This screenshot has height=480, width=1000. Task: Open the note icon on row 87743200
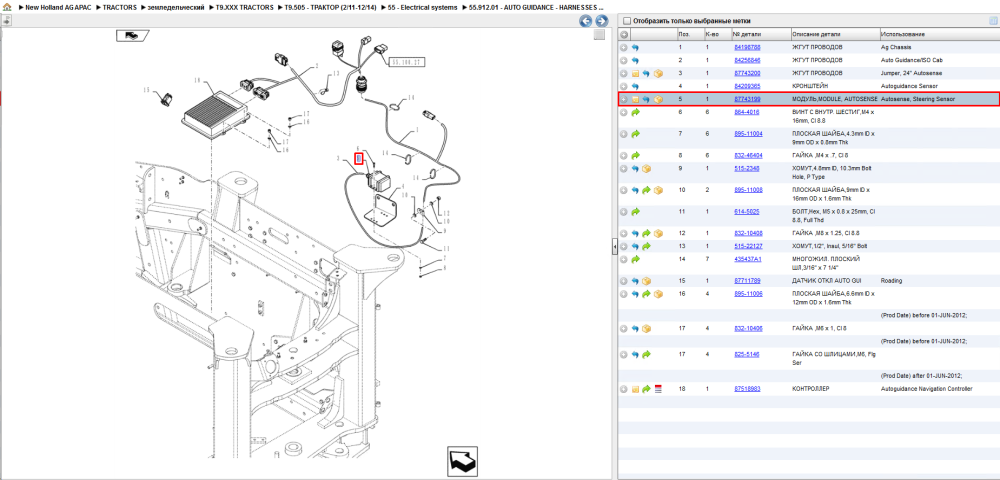(x=635, y=74)
